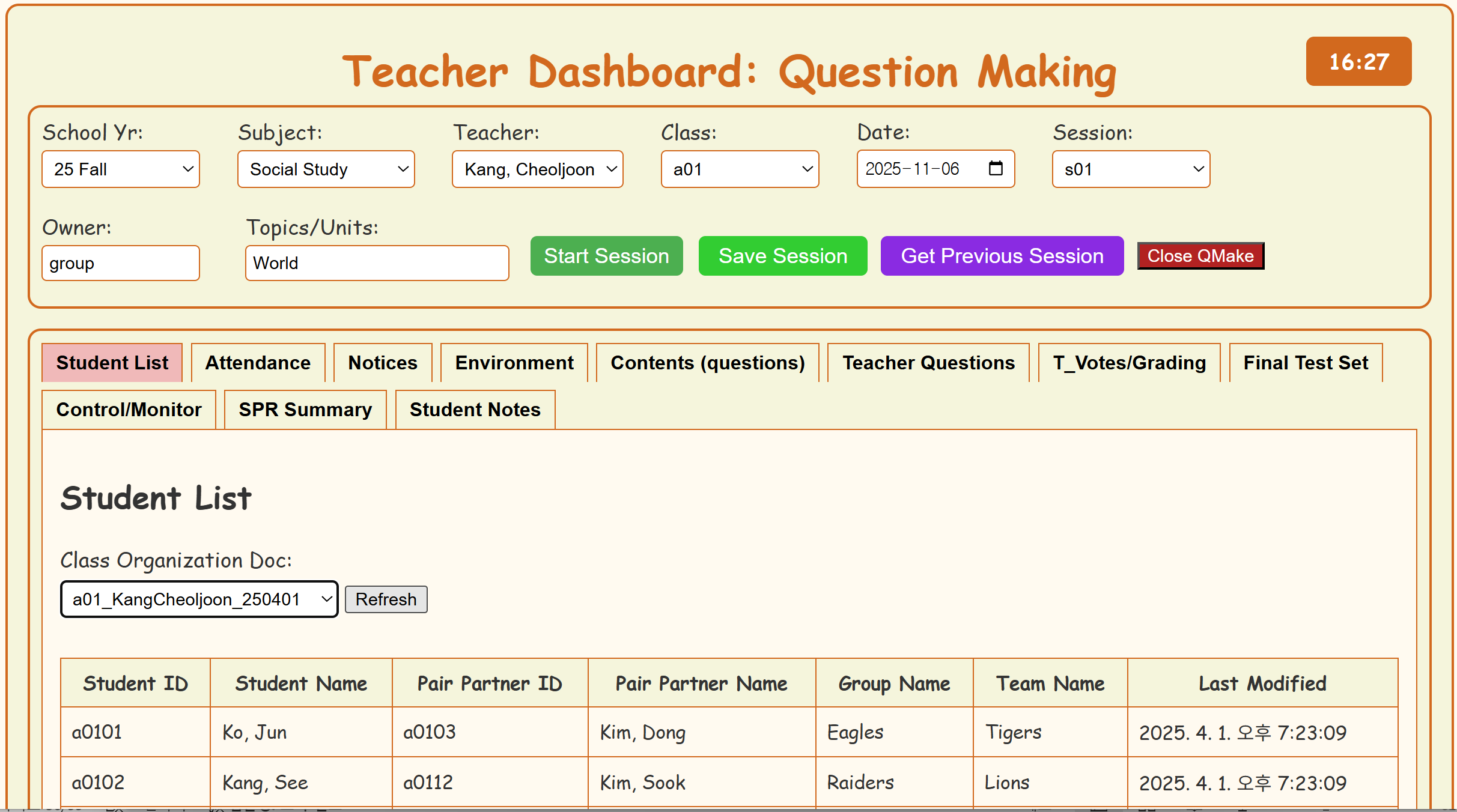
Task: Click the Refresh button
Action: pyautogui.click(x=386, y=599)
